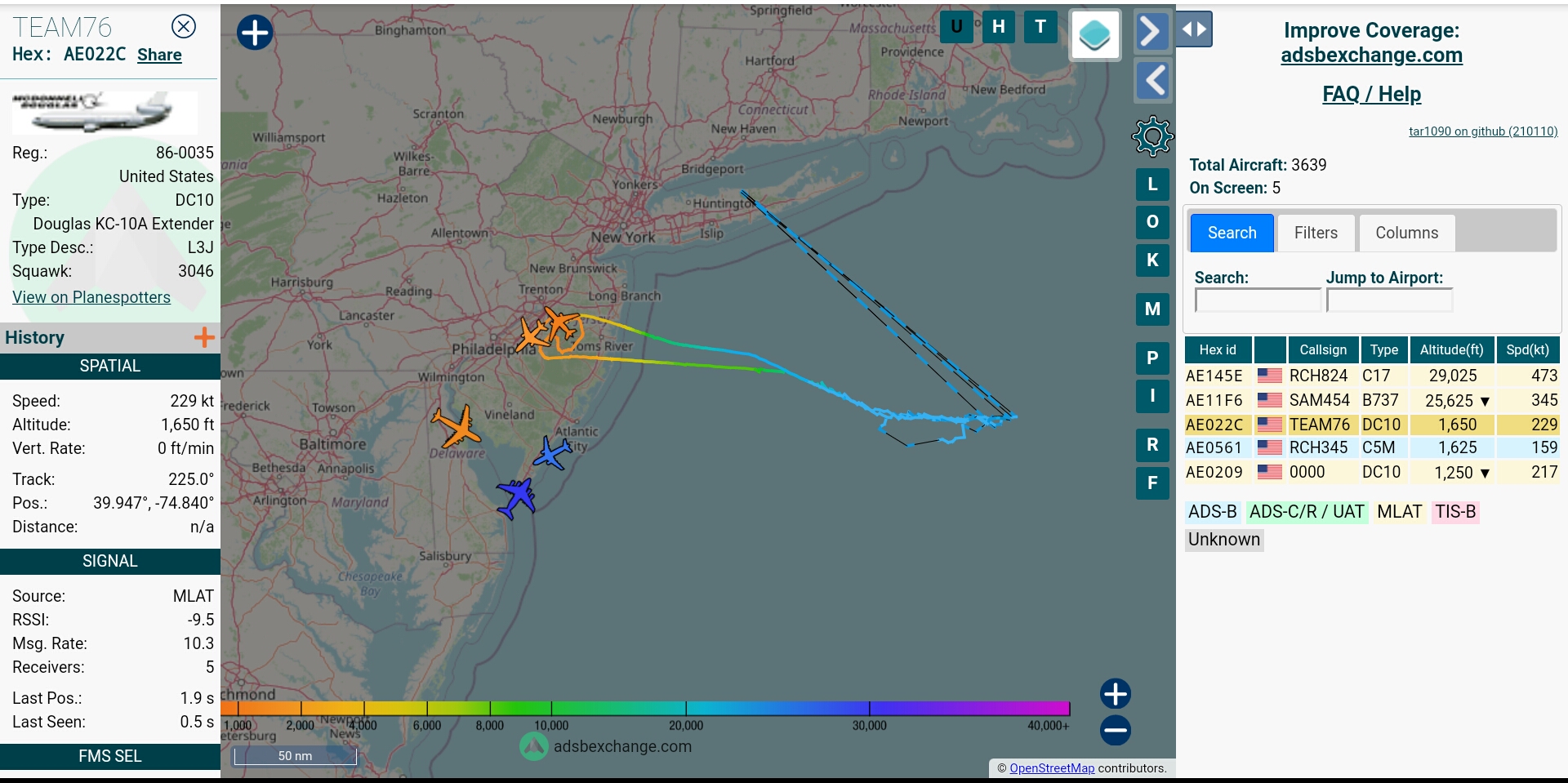Click the SIGNAL section header
The height and width of the screenshot is (783, 1568).
pyautogui.click(x=110, y=561)
